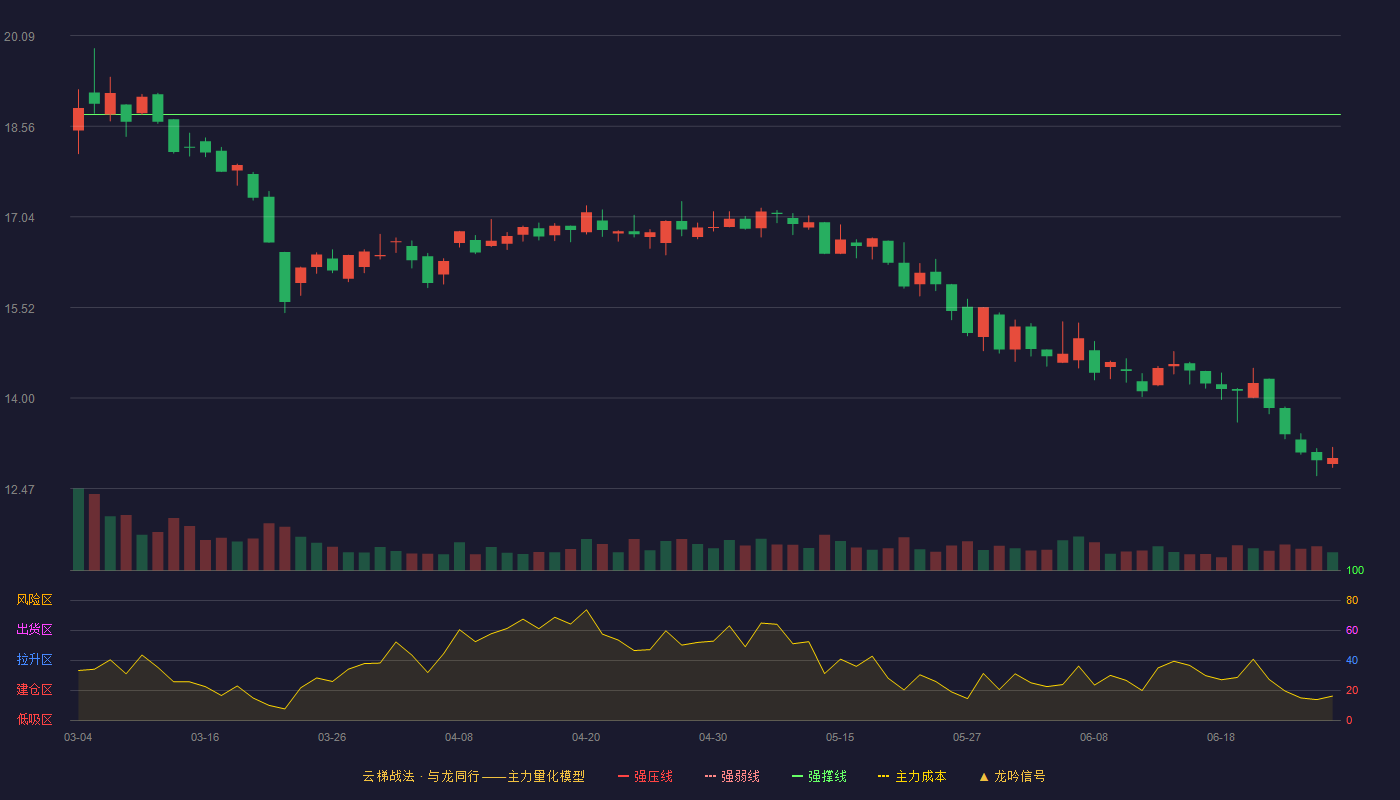This screenshot has height=800, width=1400.
Task: Select the 风险区 zone label
Action: [34, 600]
